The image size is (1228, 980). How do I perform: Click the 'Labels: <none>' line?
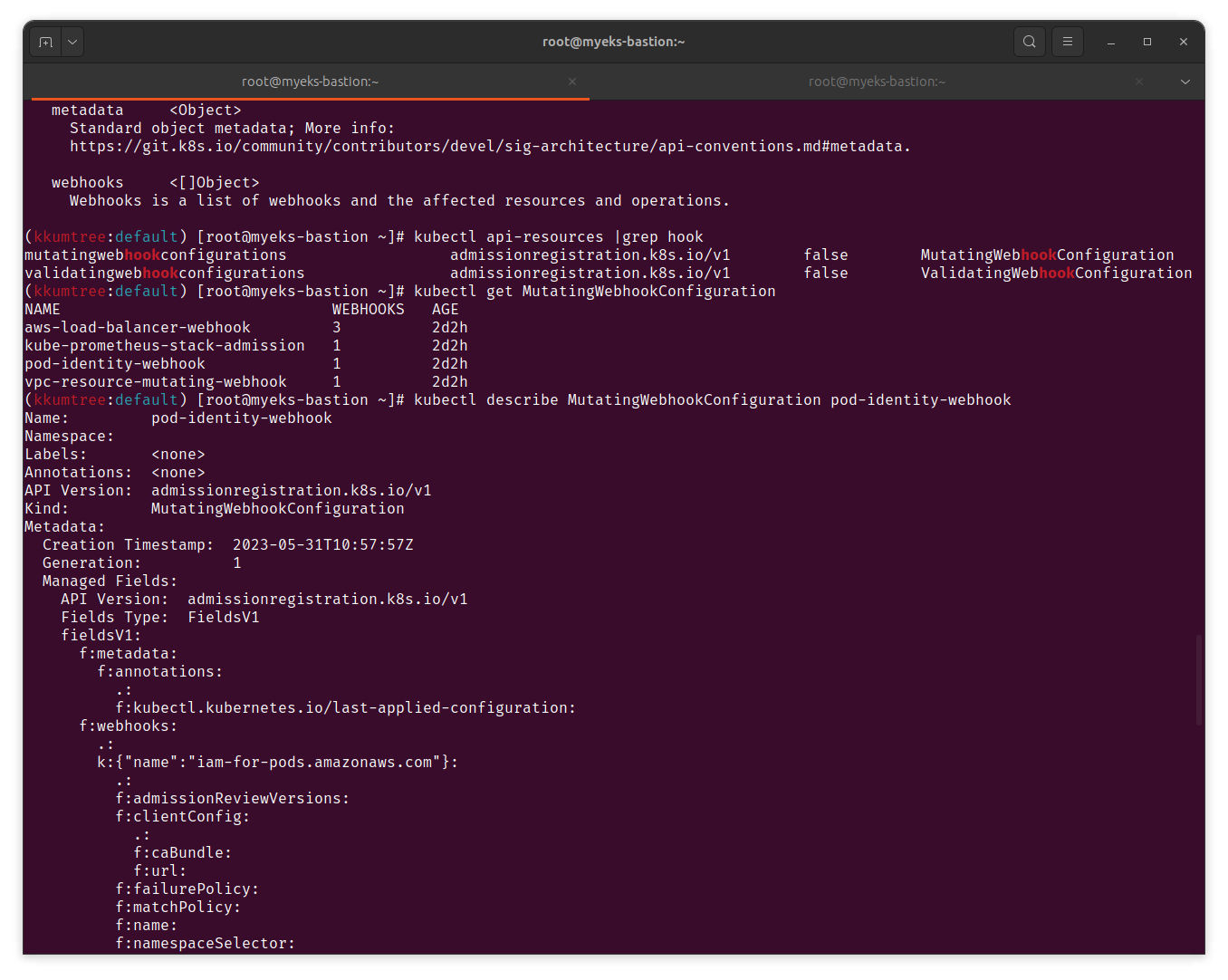(115, 455)
